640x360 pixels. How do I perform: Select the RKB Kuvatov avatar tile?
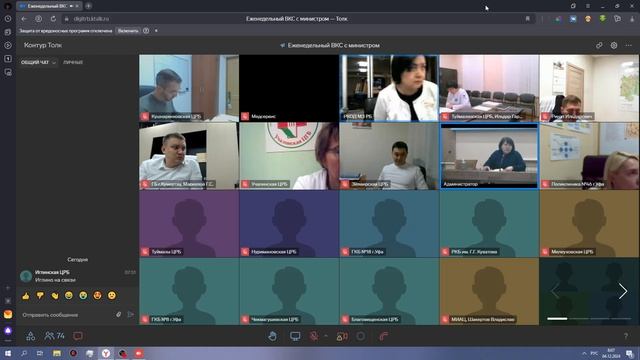coord(489,224)
